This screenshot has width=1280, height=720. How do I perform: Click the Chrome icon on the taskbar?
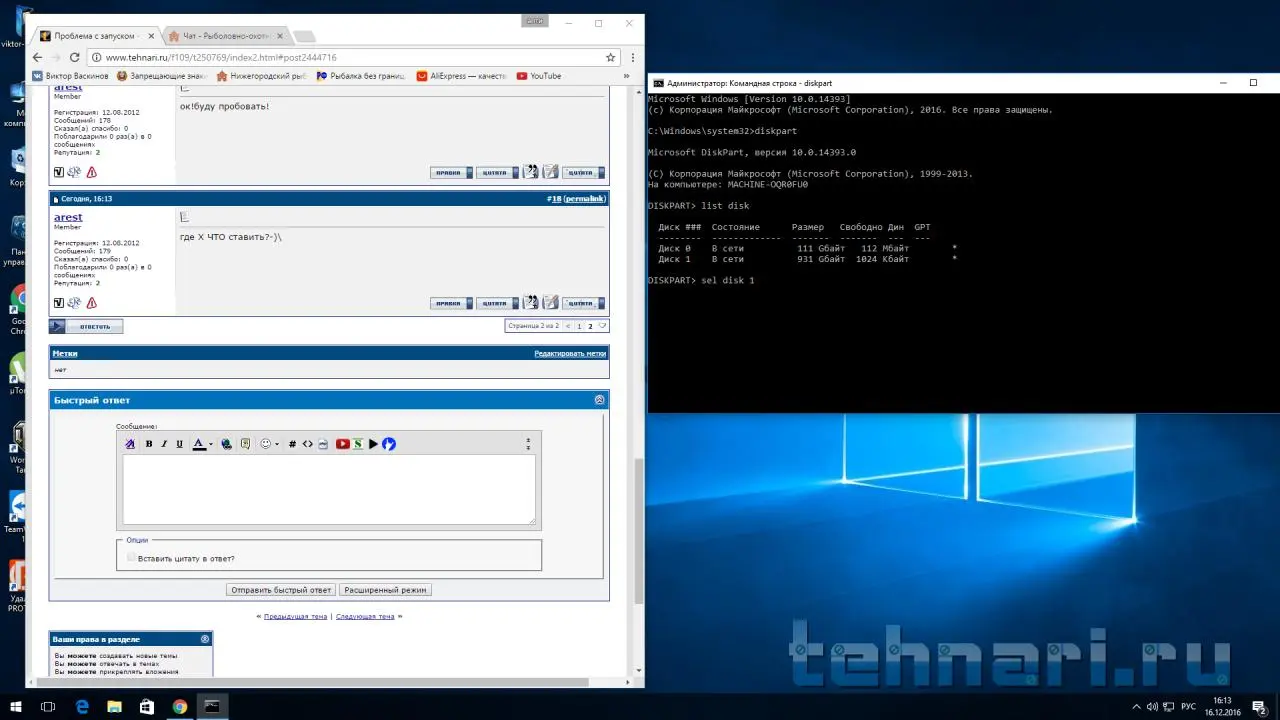click(x=180, y=706)
